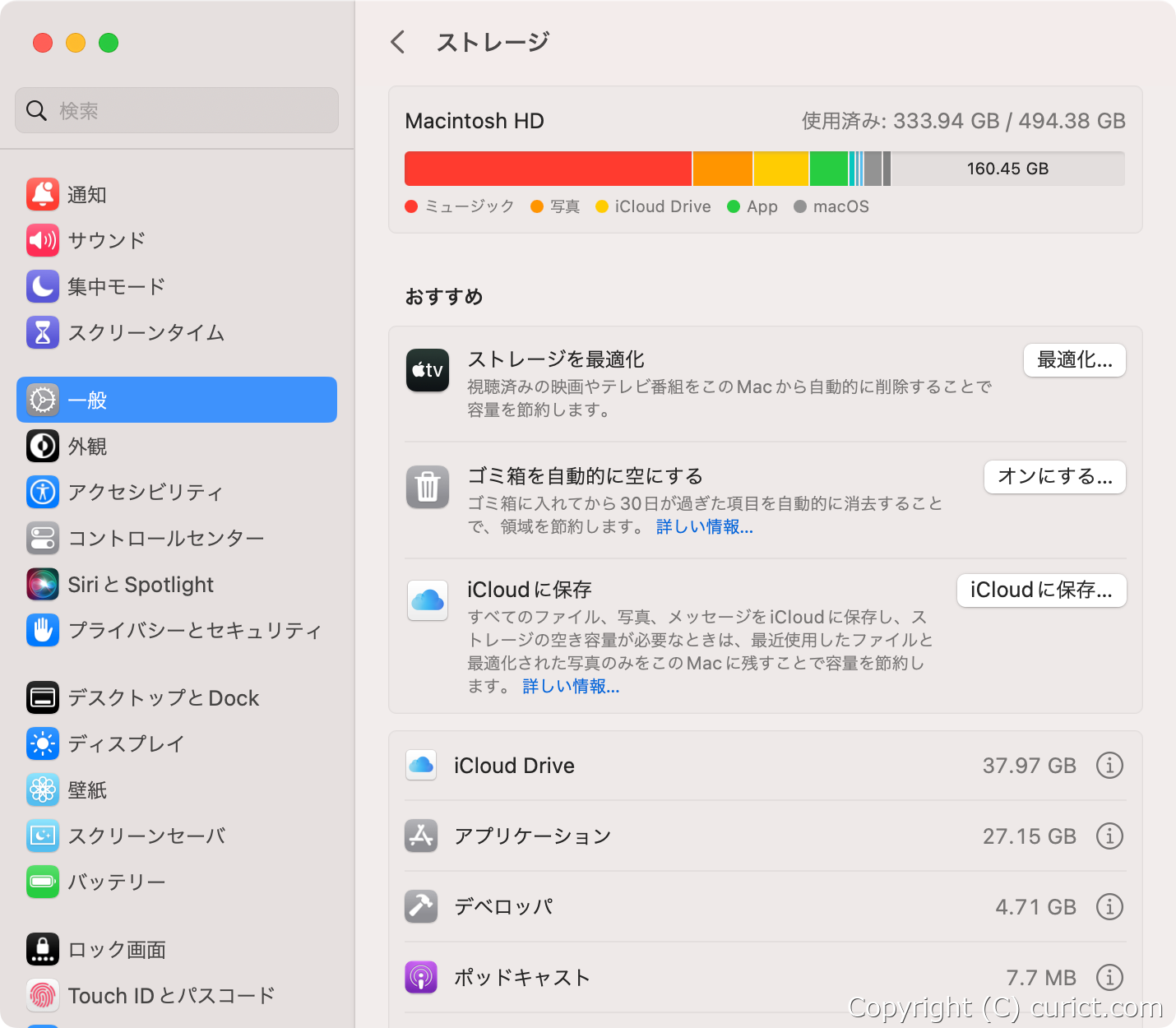Viewport: 1176px width, 1028px height.
Task: Click the Apple TV icon in recommendations
Action: point(428,370)
